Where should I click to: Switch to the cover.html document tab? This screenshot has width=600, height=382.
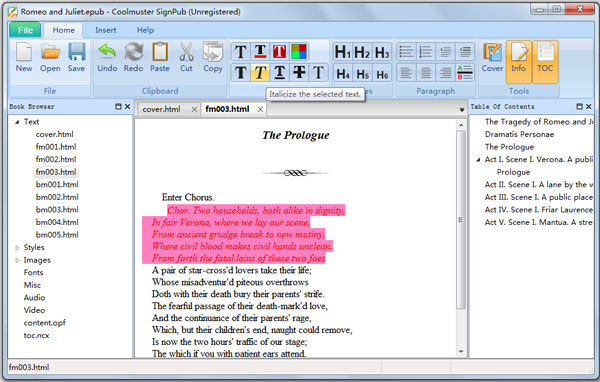(161, 109)
